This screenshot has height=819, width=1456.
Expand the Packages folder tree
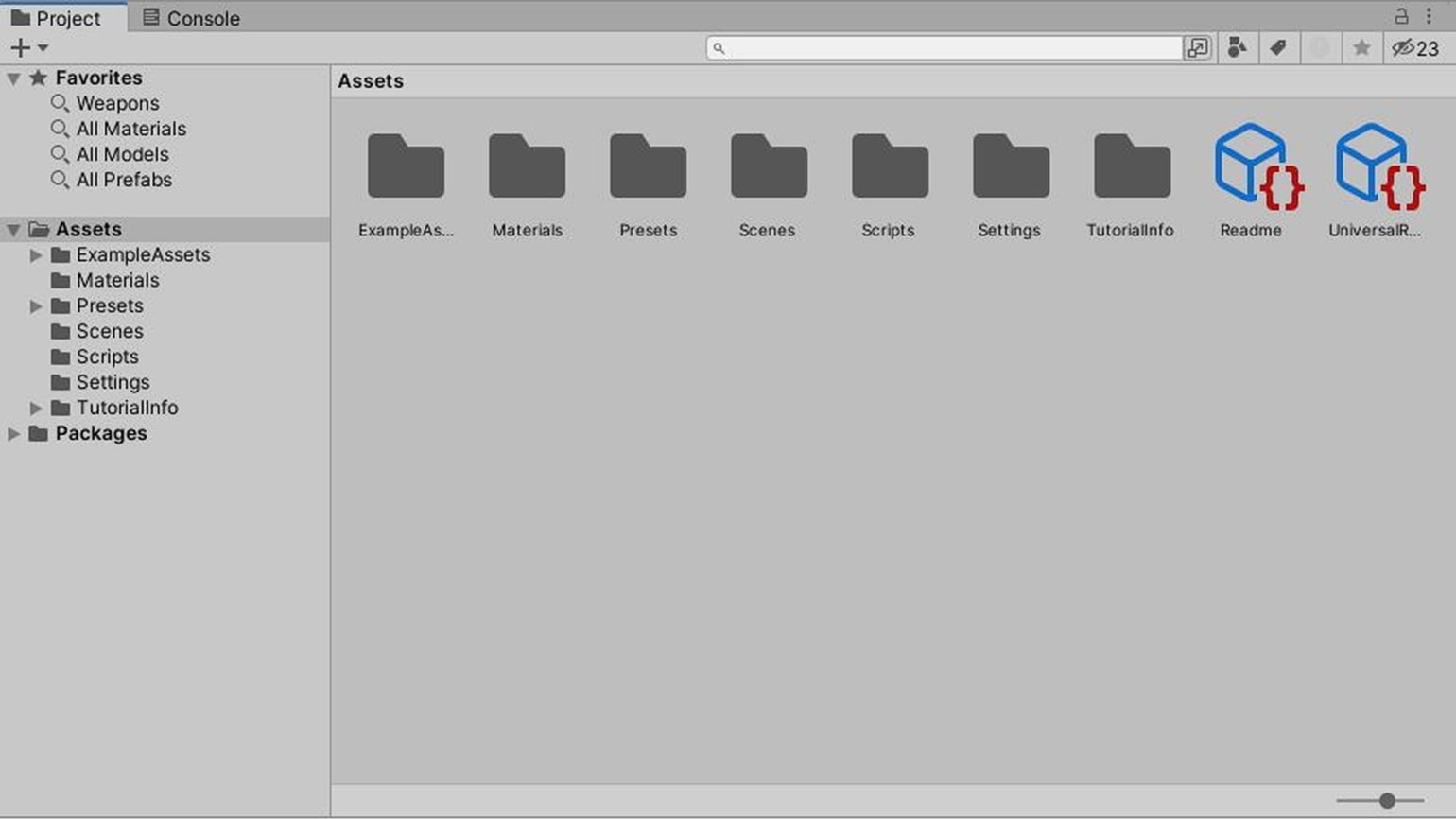(13, 434)
